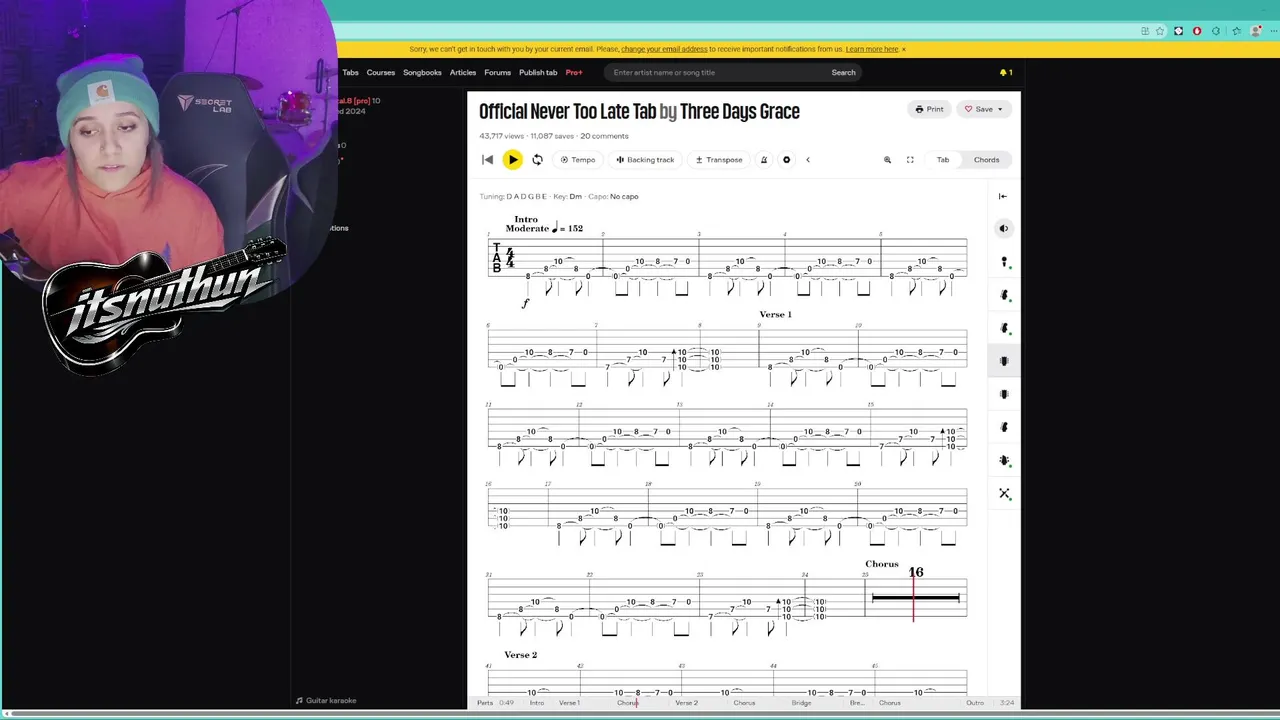Viewport: 1280px width, 720px height.
Task: Open the Three Days Grace artist link
Action: pyautogui.click(x=740, y=111)
